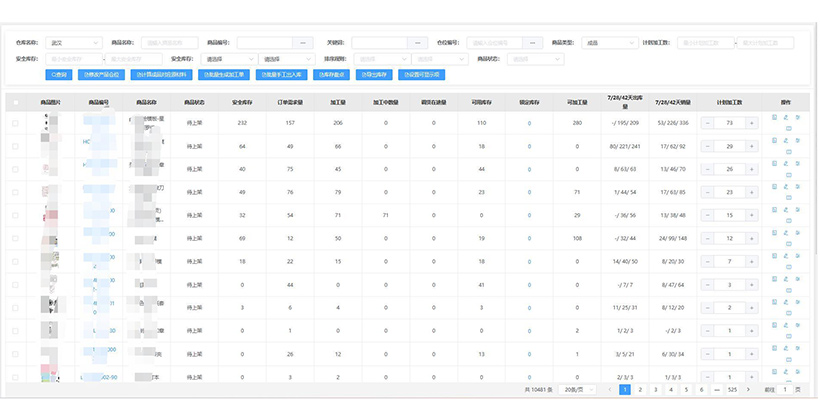Go to page 2 in pagination
820x419 pixels.
tap(641, 389)
